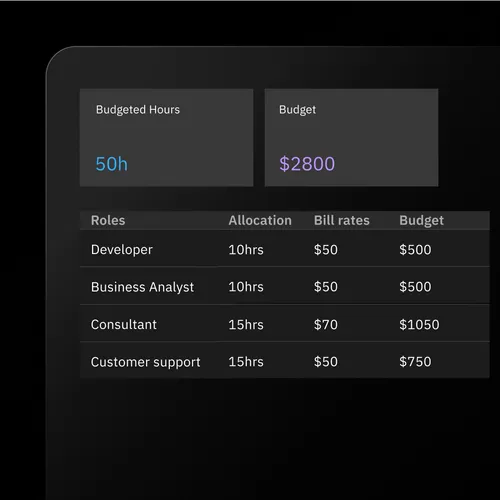500x500 pixels.
Task: Edit Consultant's $70 bill rate
Action: coord(326,325)
